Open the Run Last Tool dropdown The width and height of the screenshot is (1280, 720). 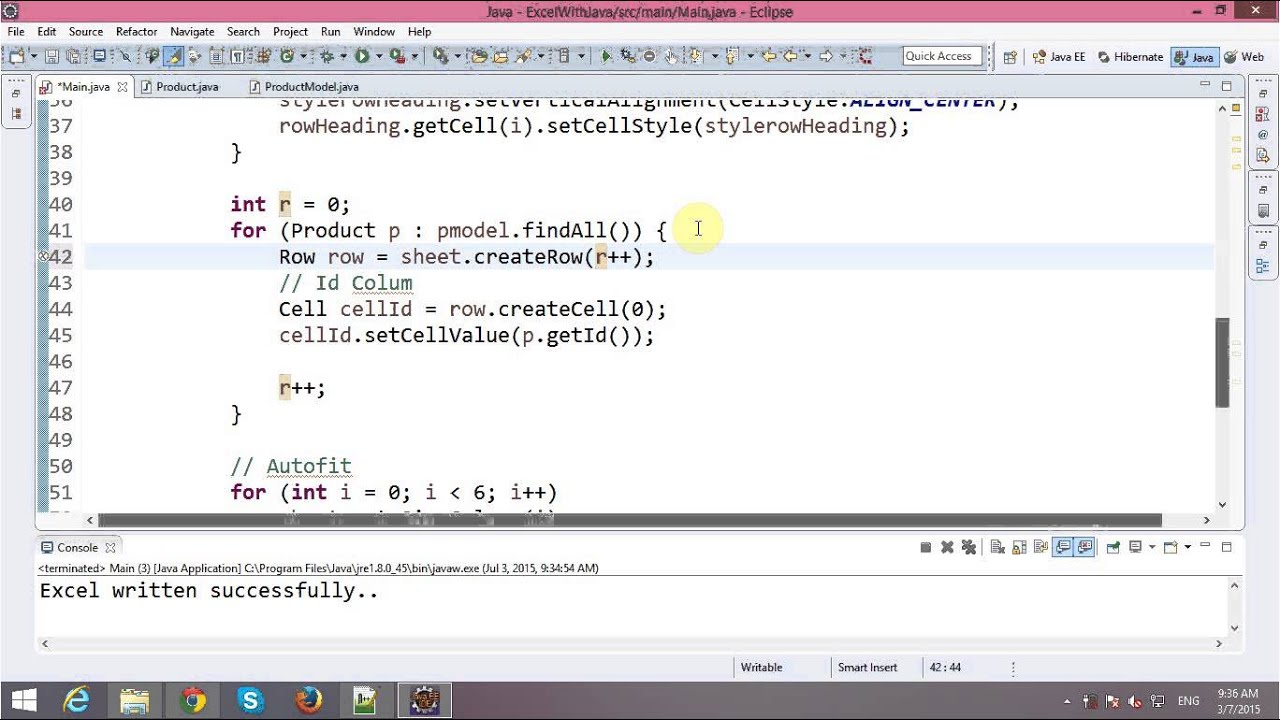[x=414, y=56]
